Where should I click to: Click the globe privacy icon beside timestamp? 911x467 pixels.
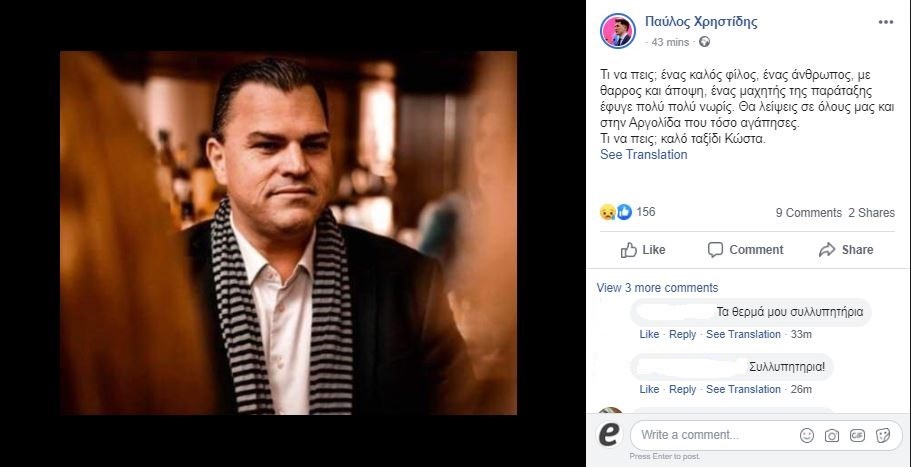tap(705, 42)
